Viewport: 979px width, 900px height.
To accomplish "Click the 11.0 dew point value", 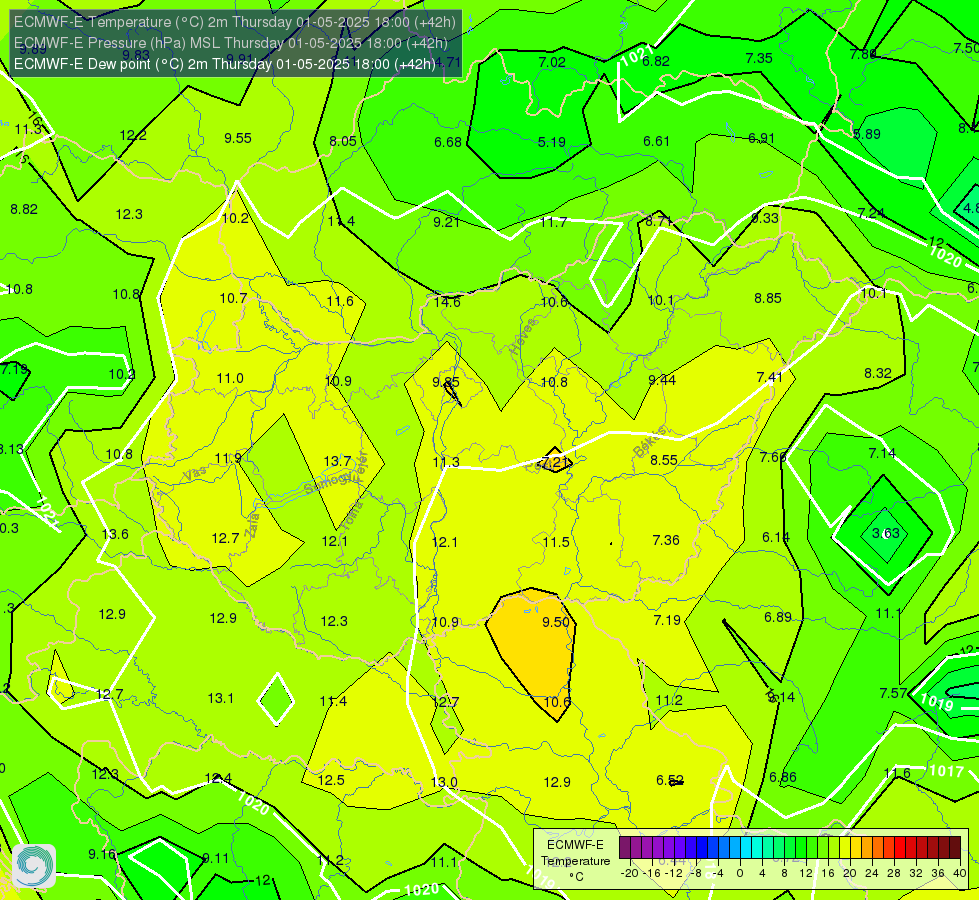I will (x=230, y=378).
